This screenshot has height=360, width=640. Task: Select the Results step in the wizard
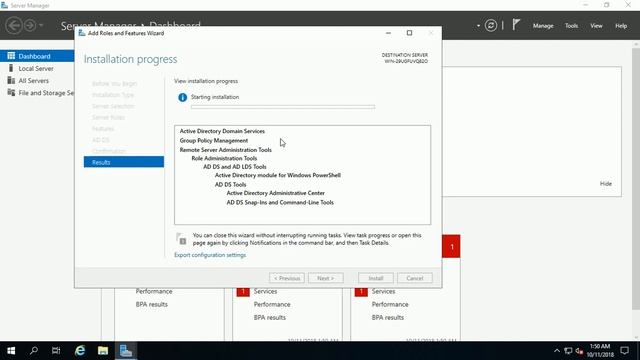(x=124, y=162)
